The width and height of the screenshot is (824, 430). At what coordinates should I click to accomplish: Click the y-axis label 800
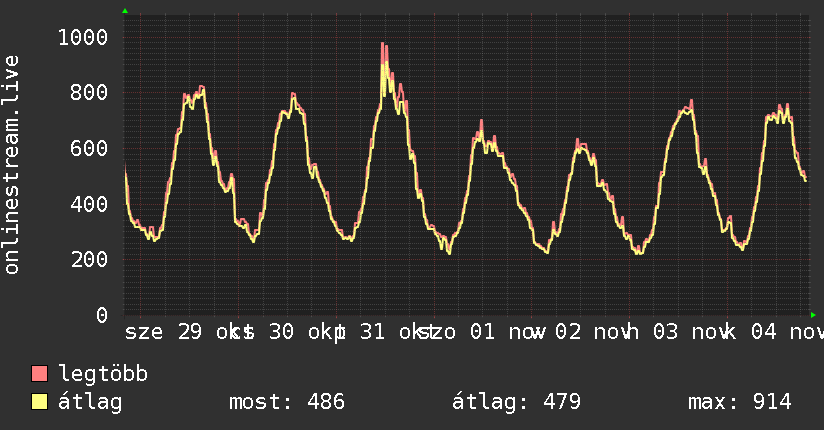coord(89,93)
